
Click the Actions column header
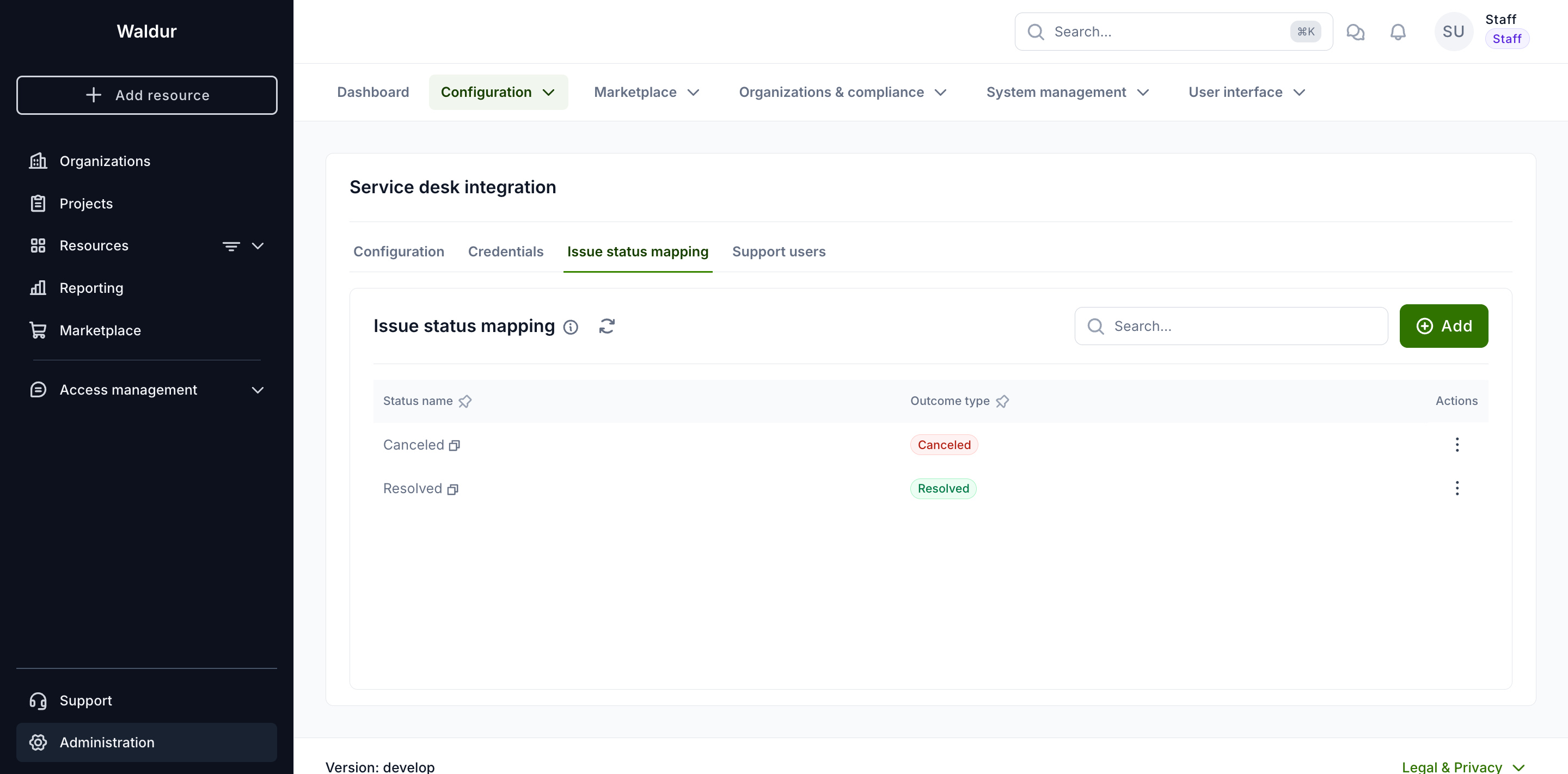coord(1456,402)
